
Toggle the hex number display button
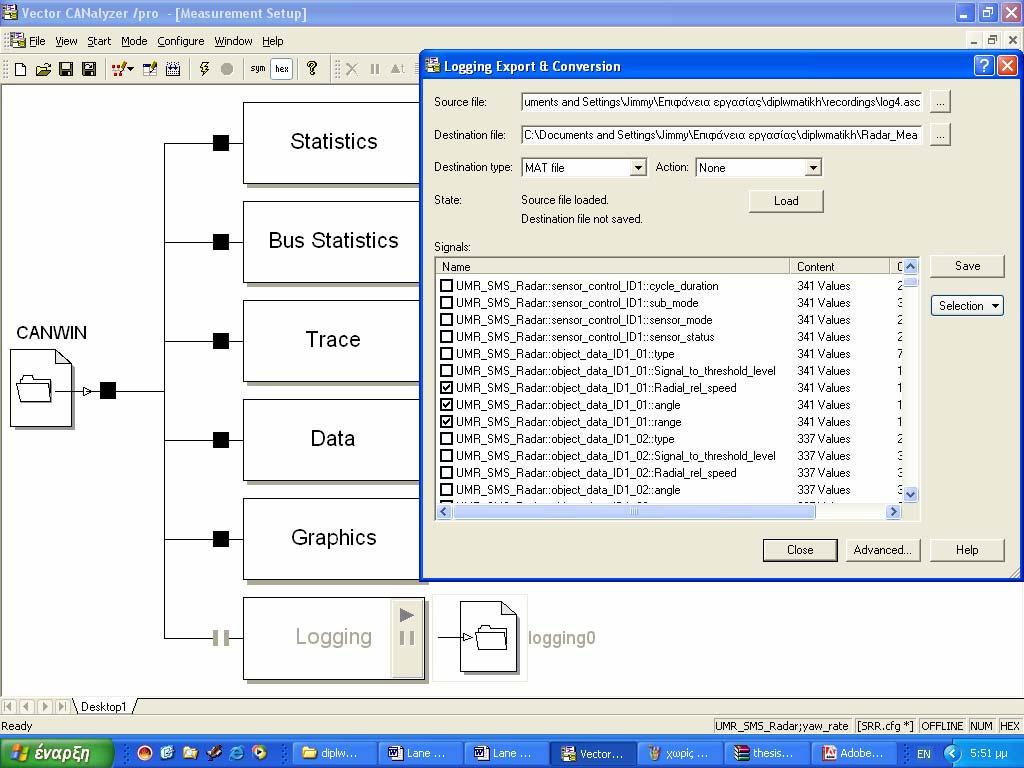pos(281,69)
